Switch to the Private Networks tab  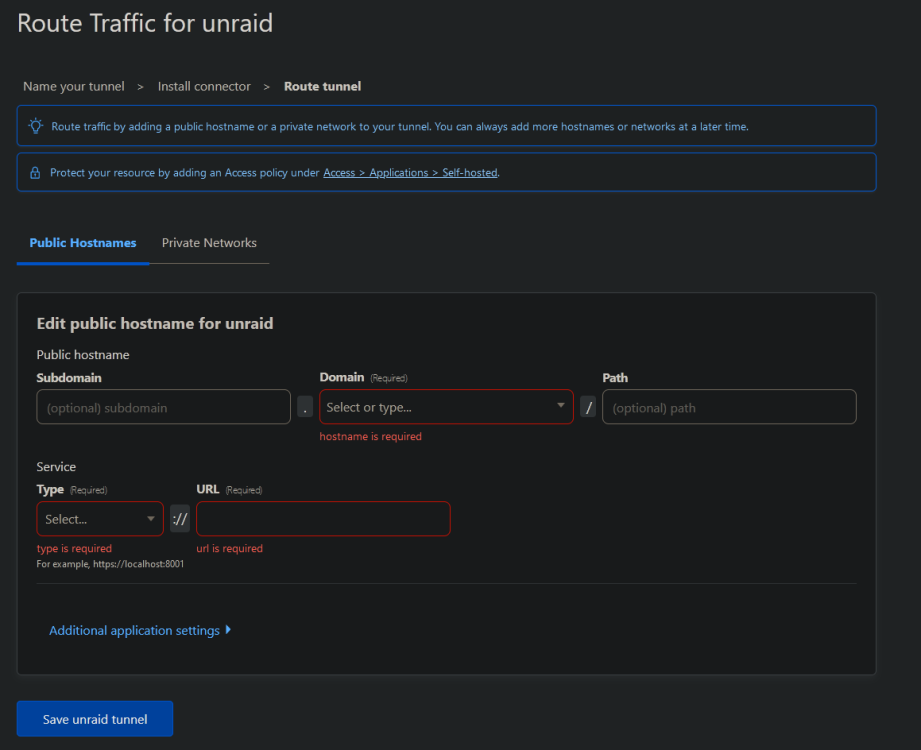[209, 243]
